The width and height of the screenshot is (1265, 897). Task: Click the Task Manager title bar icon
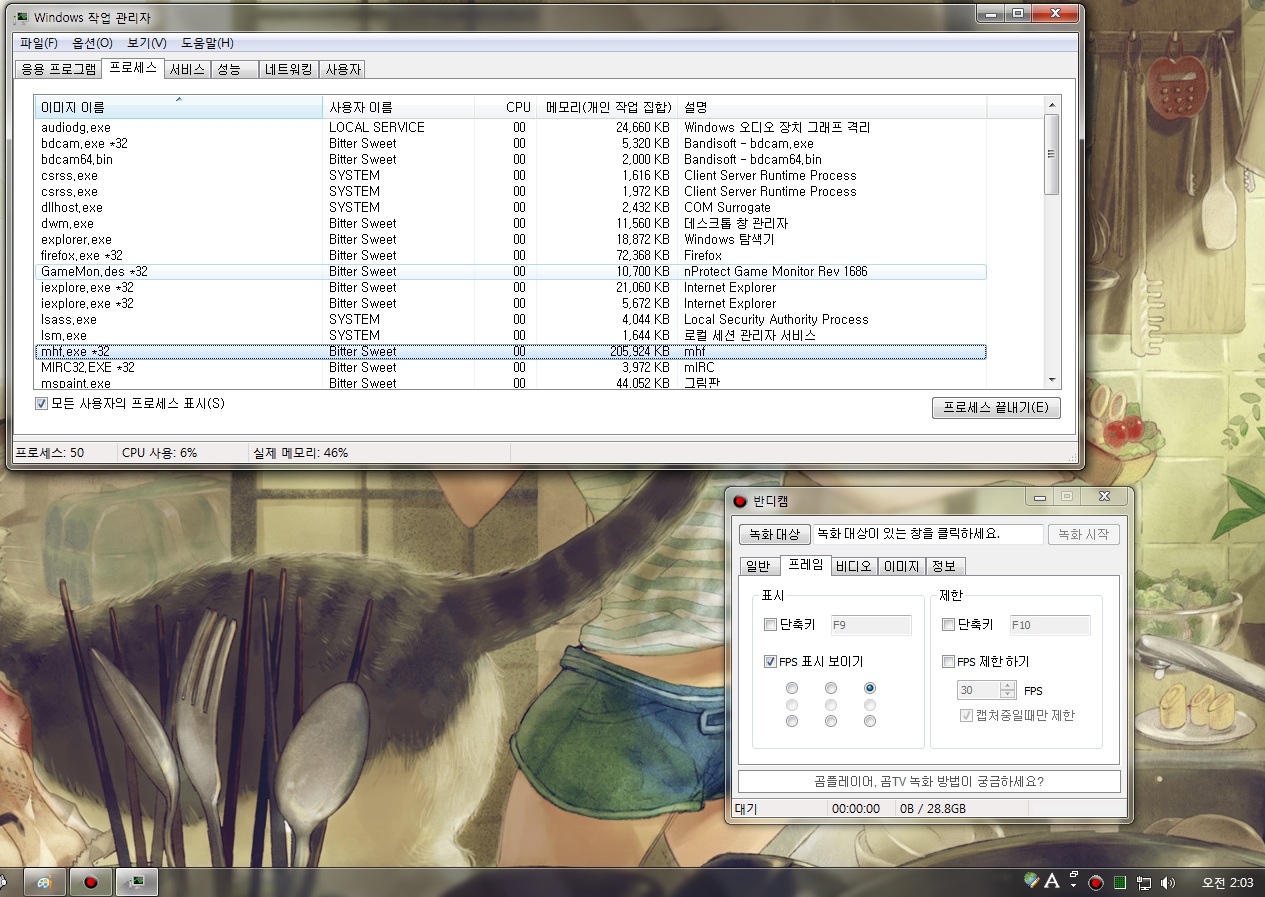(x=21, y=17)
